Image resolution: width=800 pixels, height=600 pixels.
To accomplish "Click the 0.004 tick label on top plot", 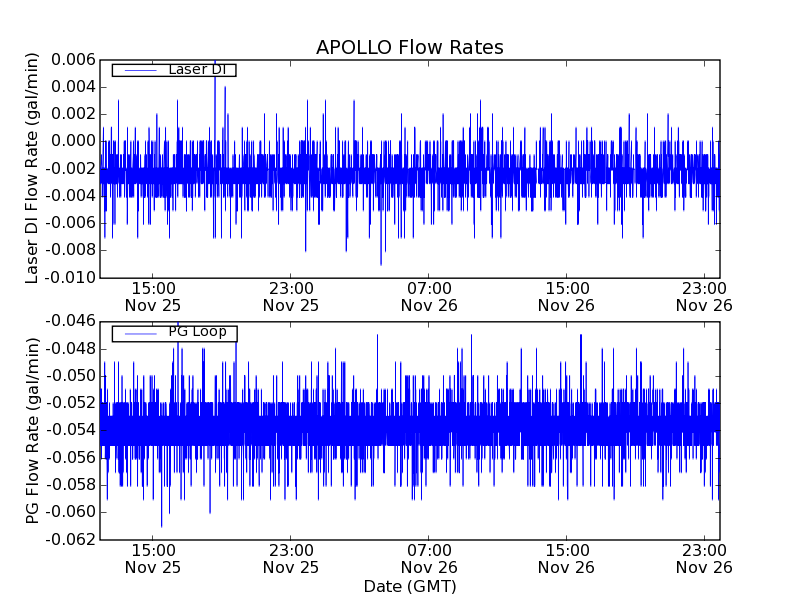I will tap(73, 87).
